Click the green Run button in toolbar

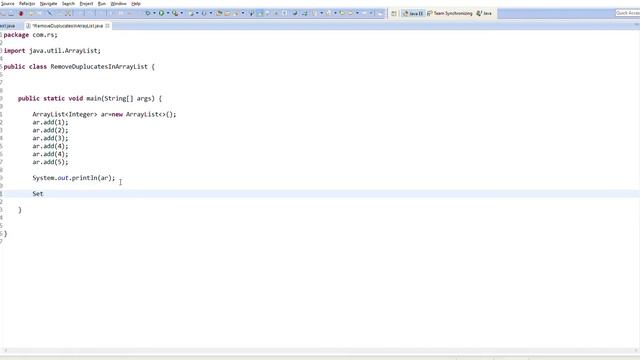pyautogui.click(x=162, y=13)
